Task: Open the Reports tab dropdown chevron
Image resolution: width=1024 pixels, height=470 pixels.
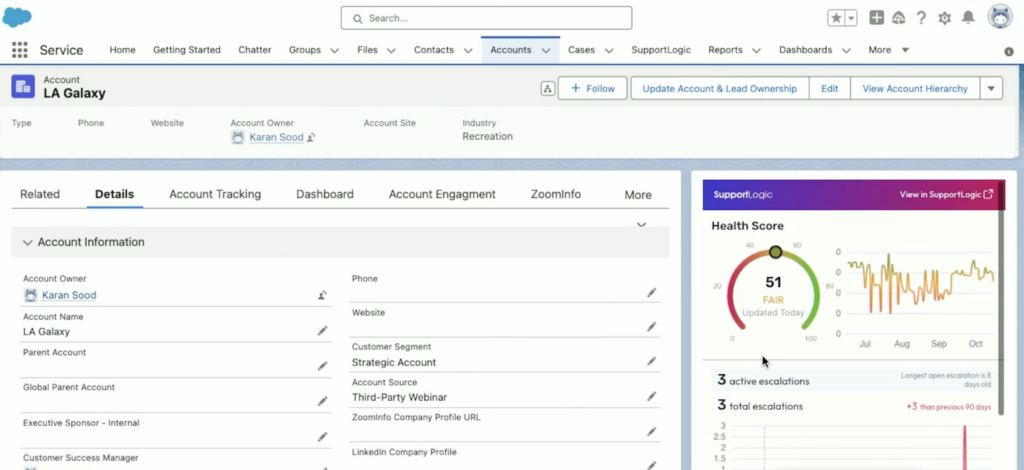Action: click(756, 50)
